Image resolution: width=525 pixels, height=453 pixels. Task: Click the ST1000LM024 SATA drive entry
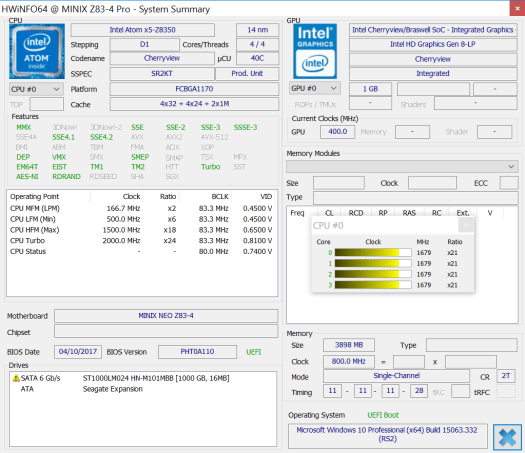coord(143,378)
